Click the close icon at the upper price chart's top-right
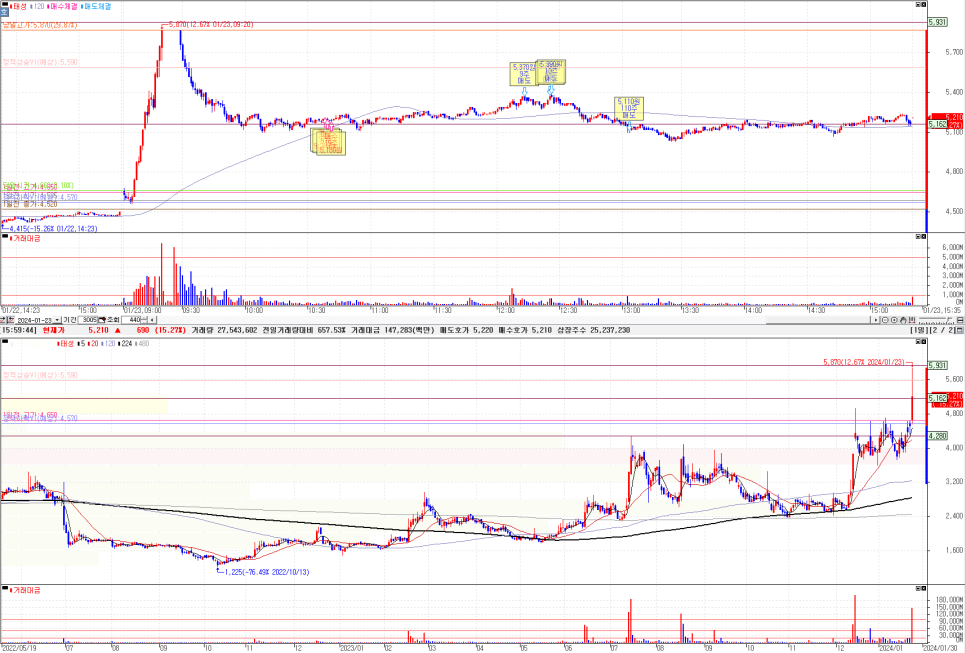The image size is (966, 653). coord(923,4)
